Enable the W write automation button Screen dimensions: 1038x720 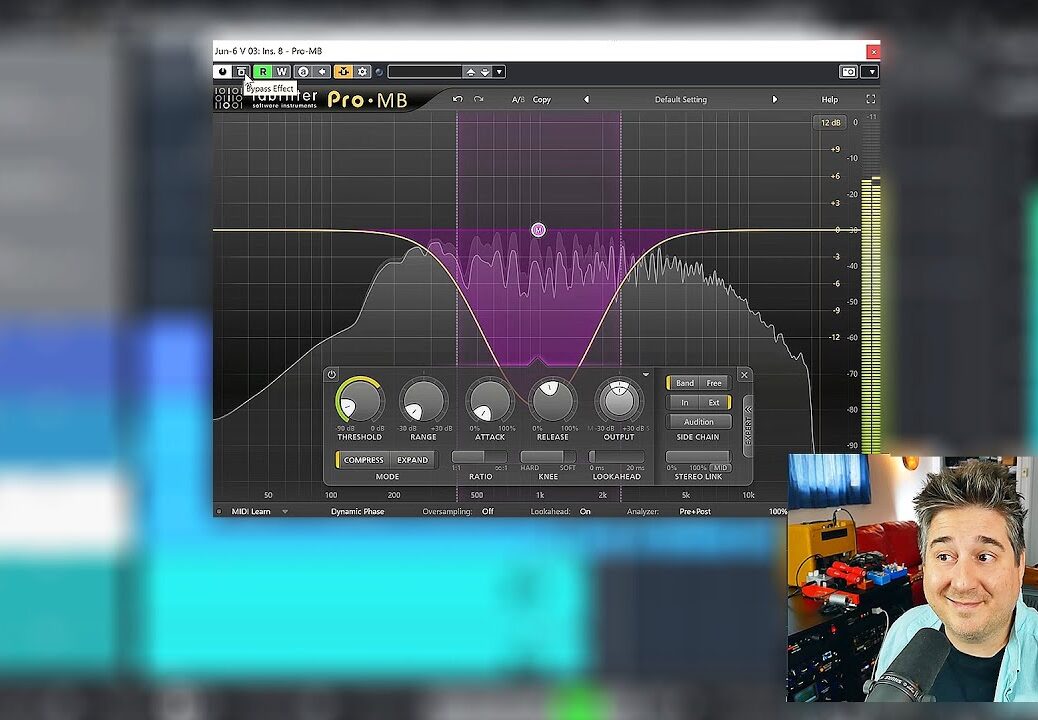(281, 71)
